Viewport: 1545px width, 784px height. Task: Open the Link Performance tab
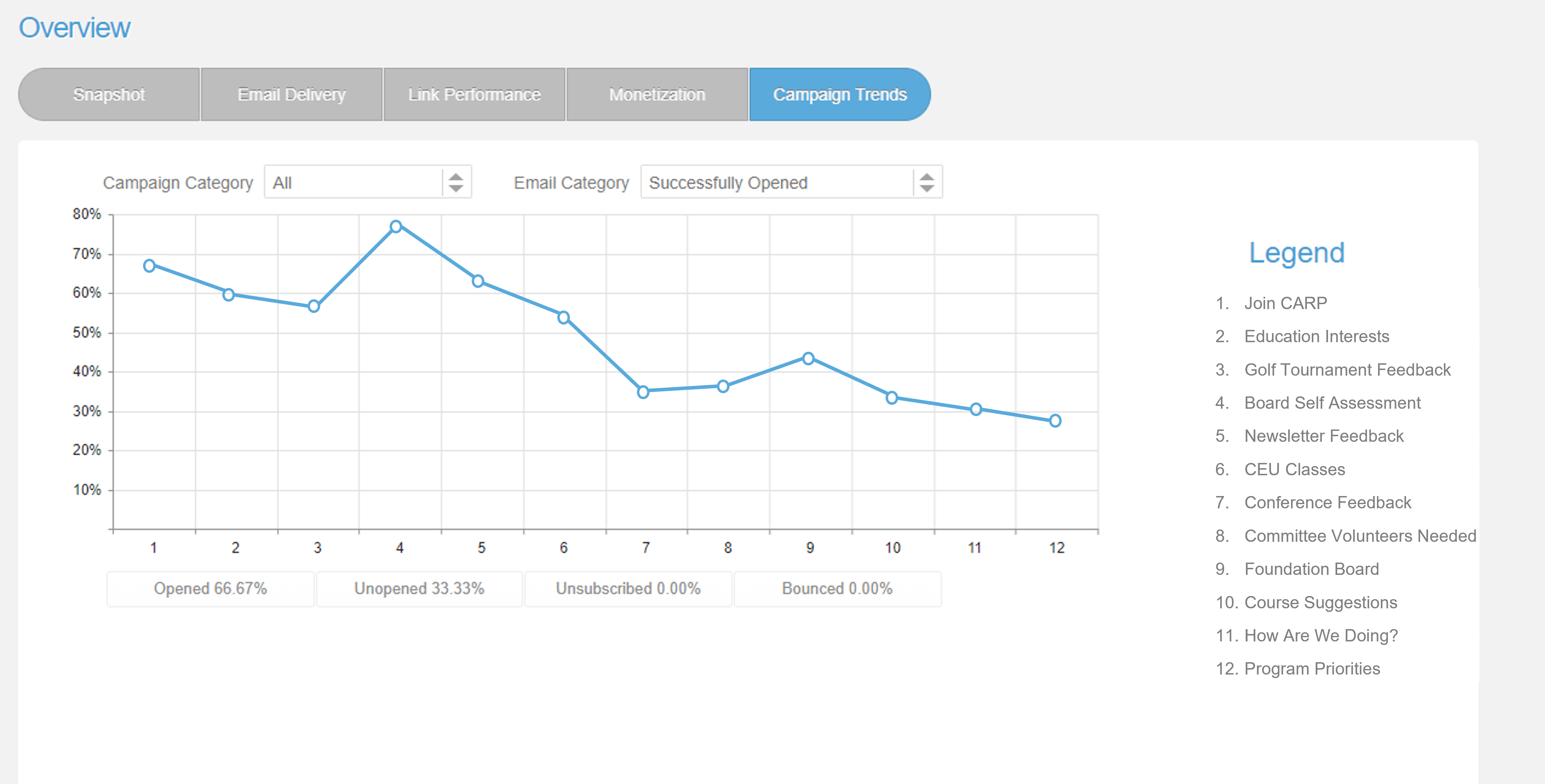point(474,95)
